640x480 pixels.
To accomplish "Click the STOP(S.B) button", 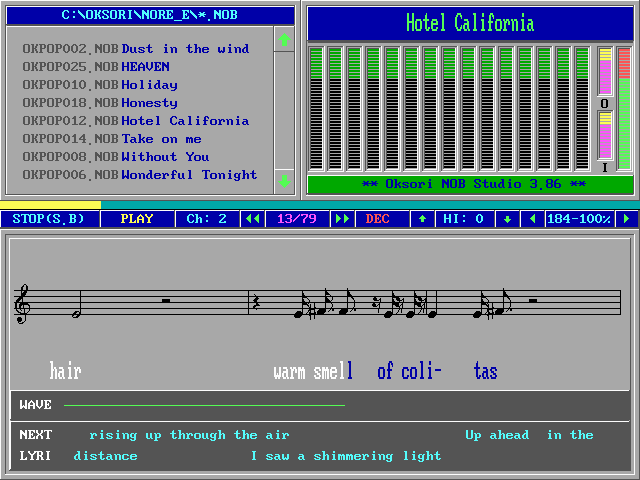I will (x=49, y=219).
